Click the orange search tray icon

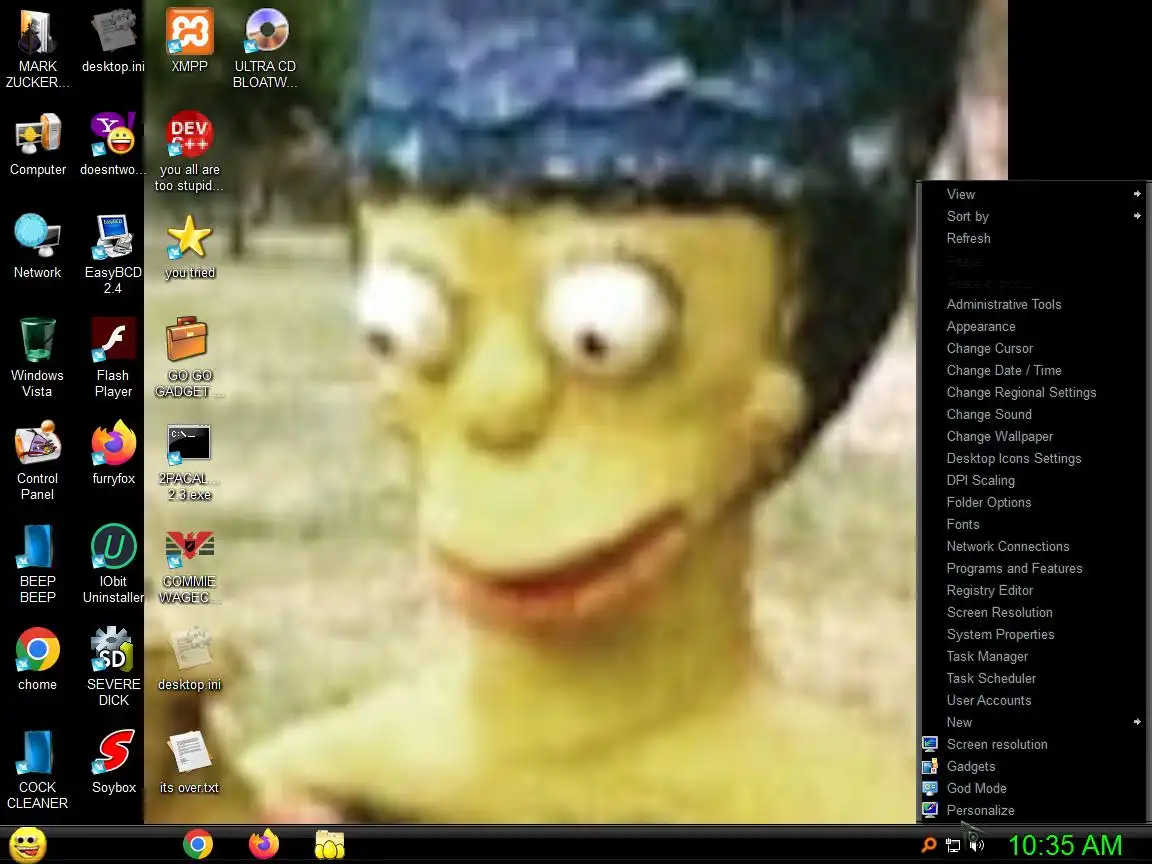point(929,845)
